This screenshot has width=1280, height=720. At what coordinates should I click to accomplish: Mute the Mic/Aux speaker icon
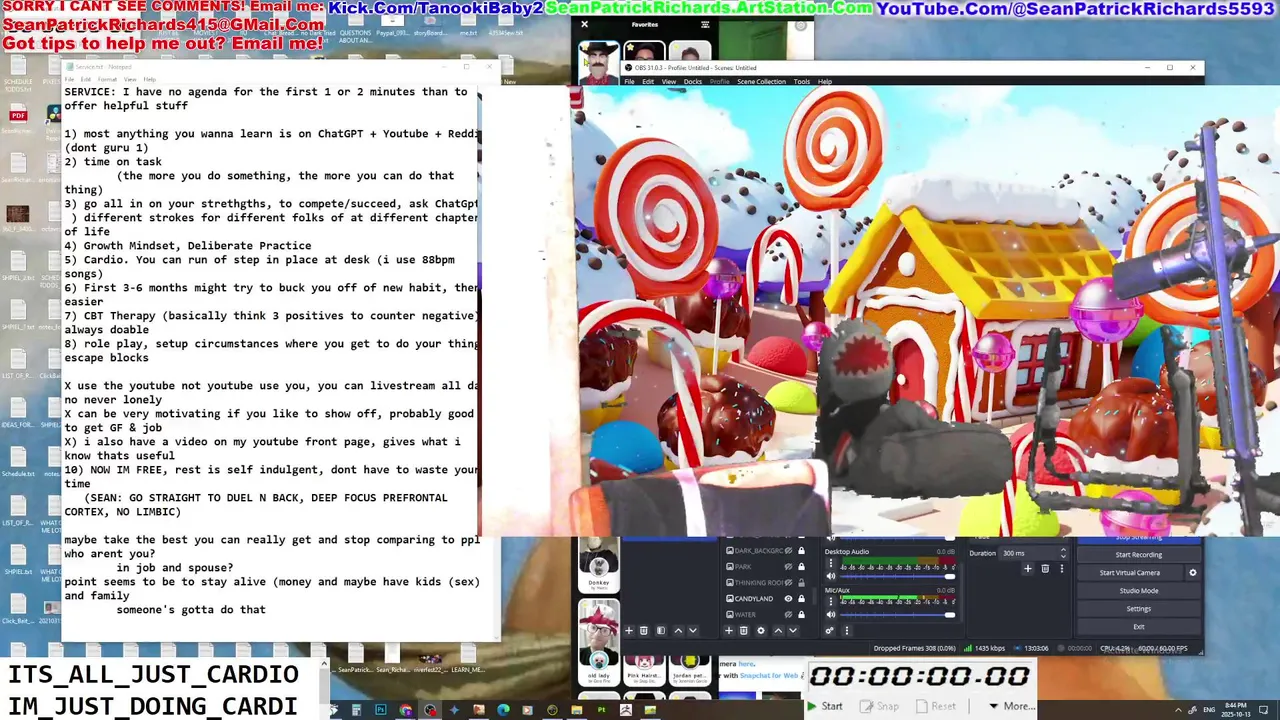[x=831, y=614]
